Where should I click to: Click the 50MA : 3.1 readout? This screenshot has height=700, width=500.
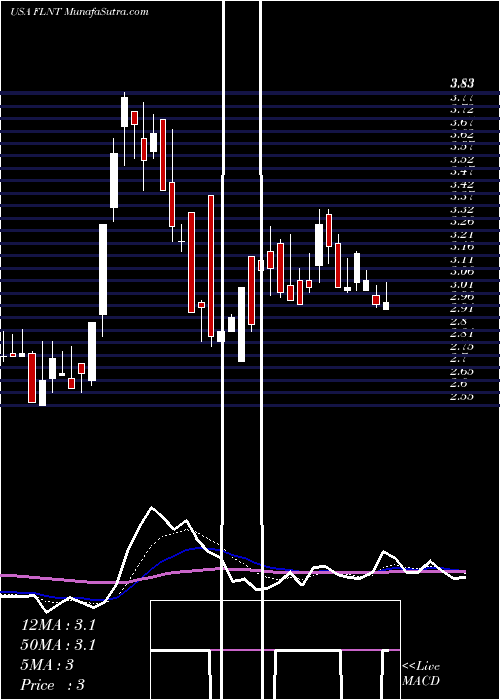tap(58, 645)
